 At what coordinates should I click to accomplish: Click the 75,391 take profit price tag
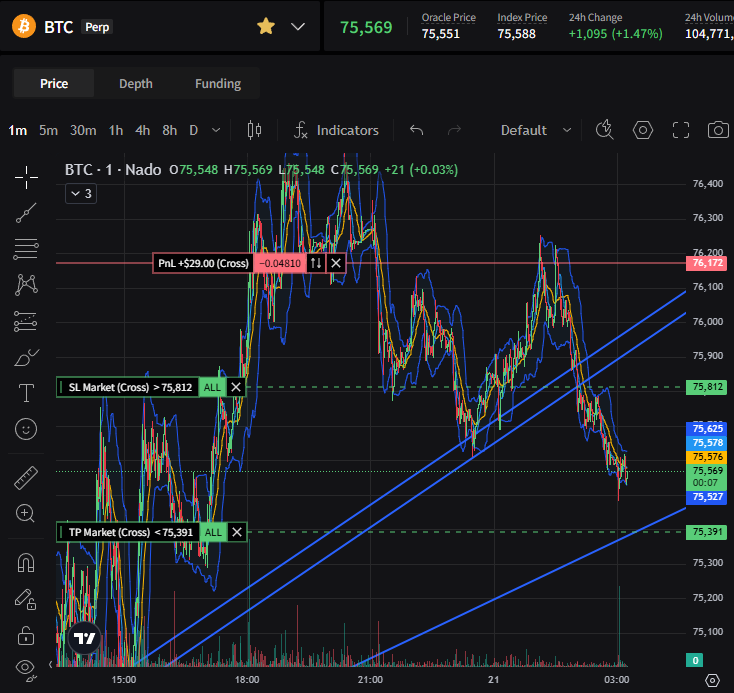click(707, 532)
